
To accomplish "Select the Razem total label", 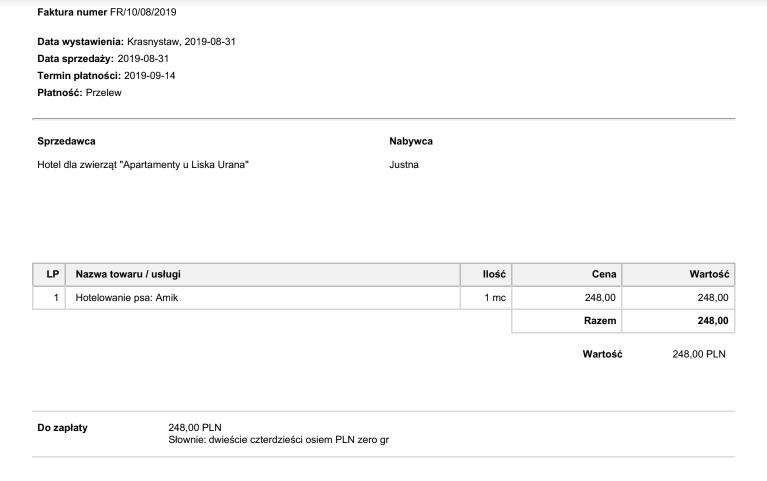I will (600, 321).
